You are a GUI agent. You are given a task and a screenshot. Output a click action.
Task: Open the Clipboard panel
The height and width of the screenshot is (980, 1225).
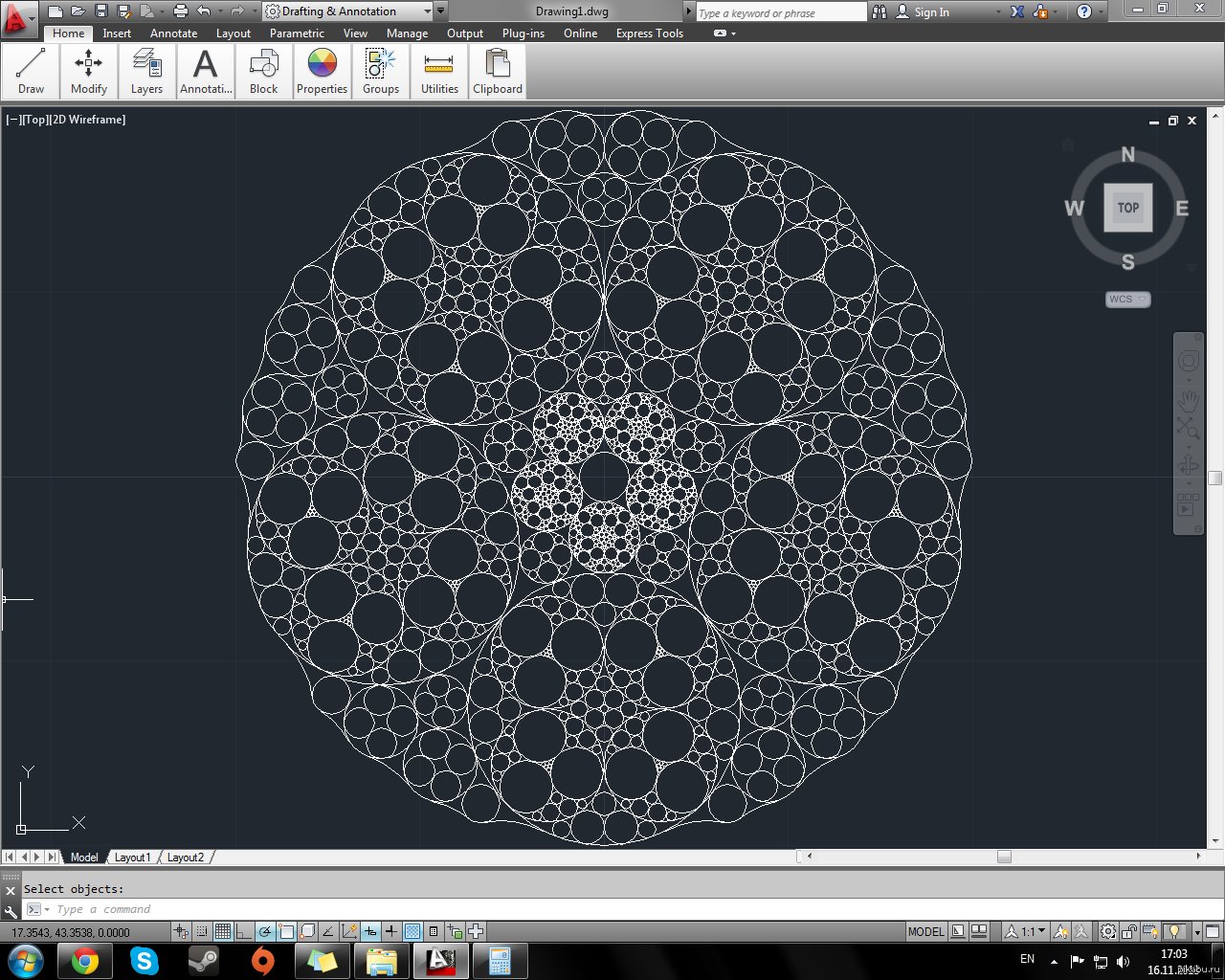(498, 72)
